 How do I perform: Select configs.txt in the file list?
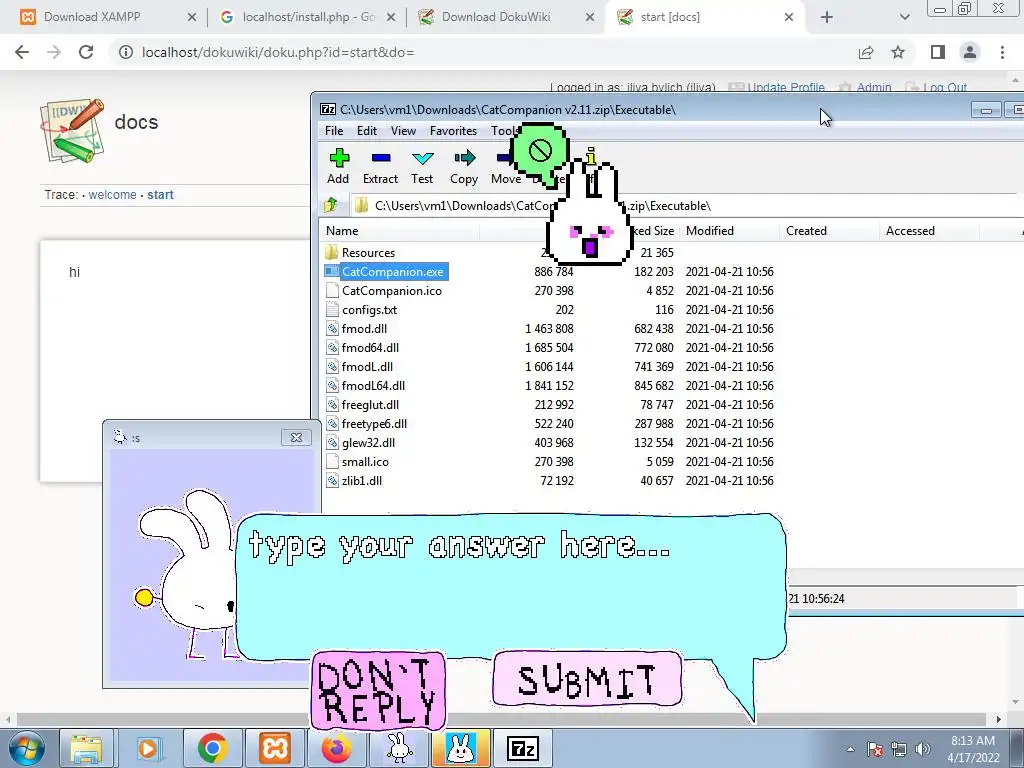pos(369,310)
